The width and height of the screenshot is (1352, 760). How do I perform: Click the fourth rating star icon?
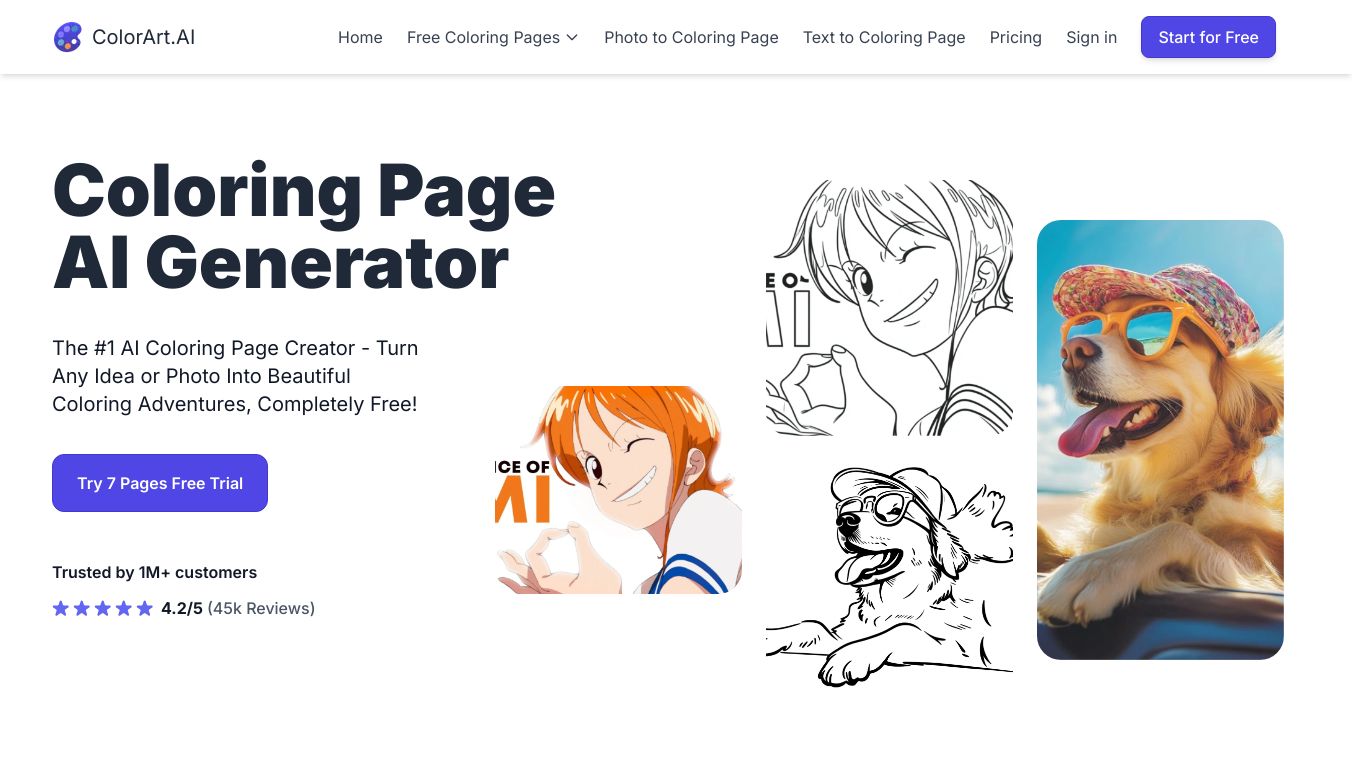click(x=124, y=608)
